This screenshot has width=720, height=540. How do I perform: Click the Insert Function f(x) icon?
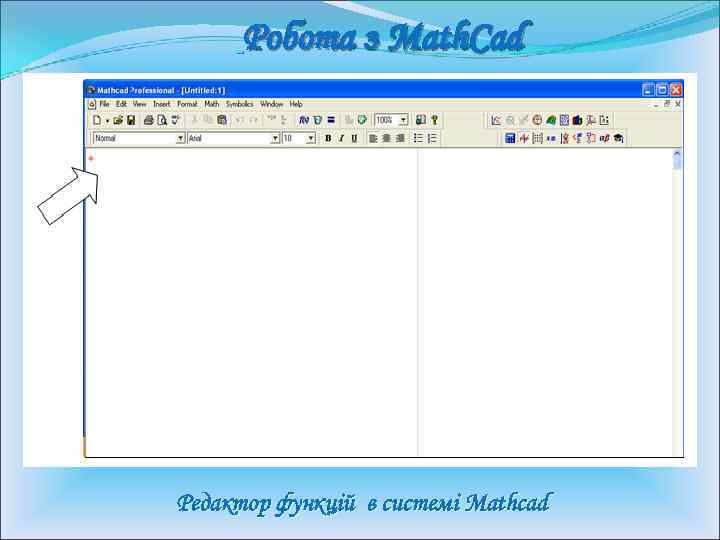tap(304, 120)
